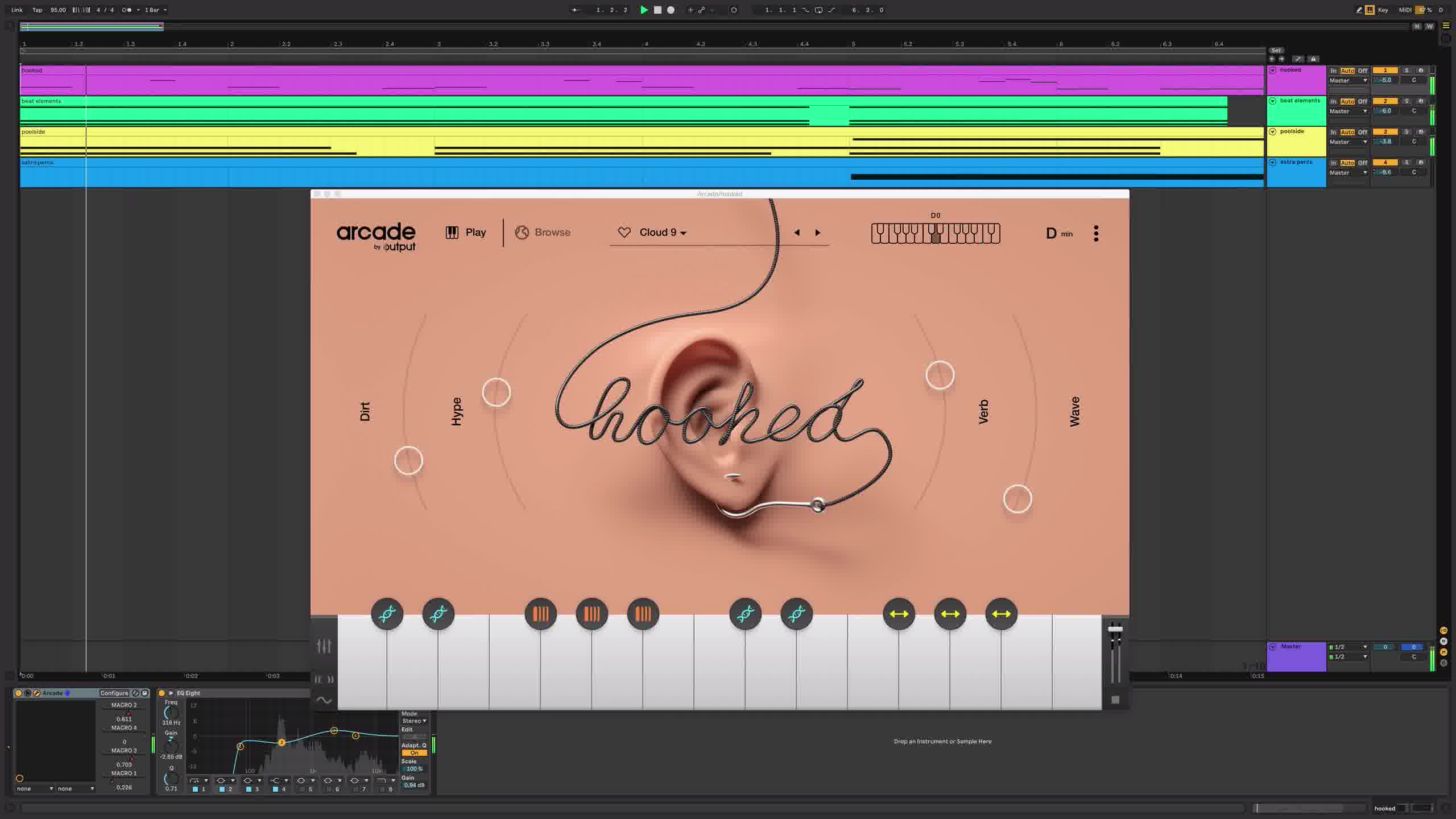Click the first DNA modifier key icon
1456x819 pixels.
pos(387,614)
